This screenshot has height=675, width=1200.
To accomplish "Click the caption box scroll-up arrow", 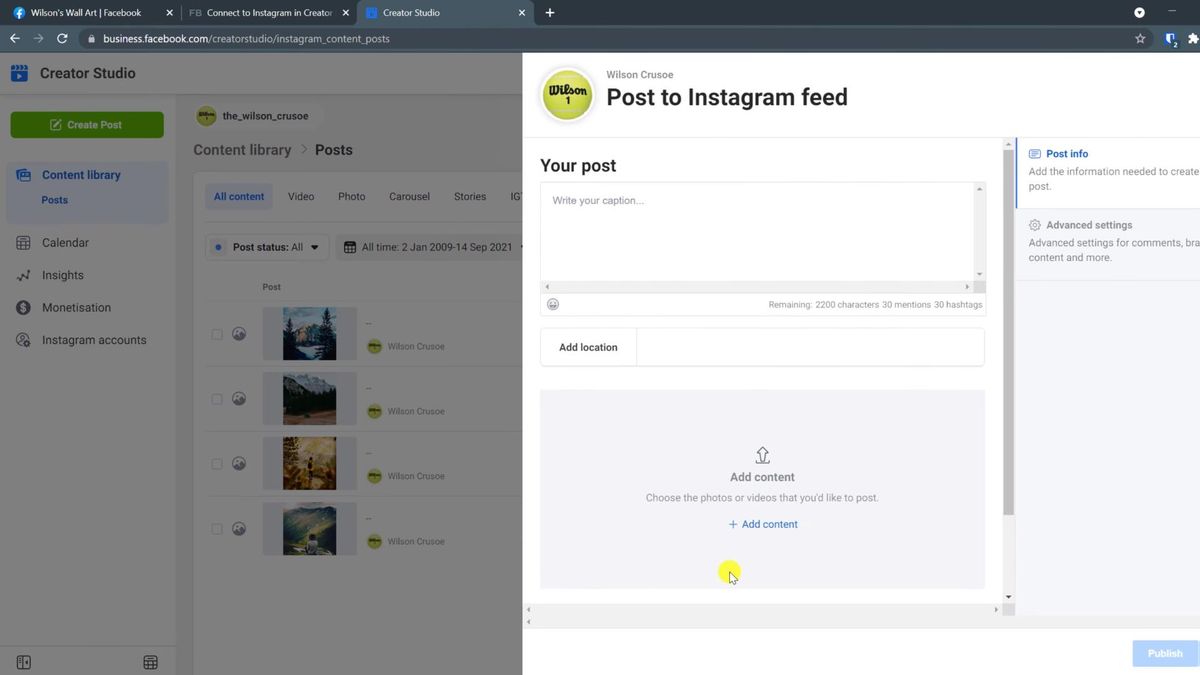I will pos(979,189).
